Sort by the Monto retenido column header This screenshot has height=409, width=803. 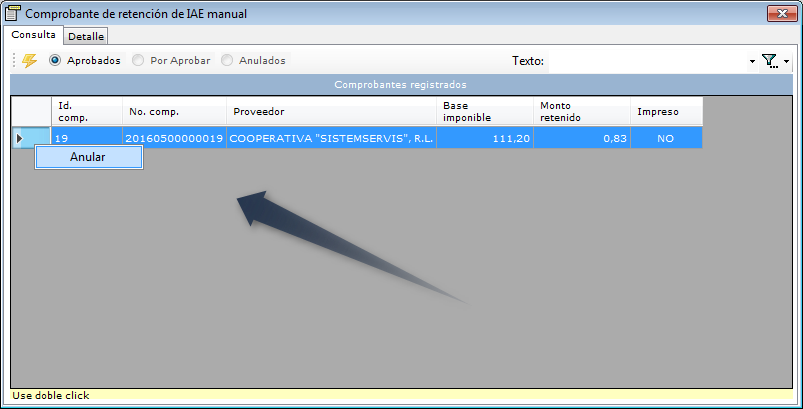pyautogui.click(x=582, y=112)
